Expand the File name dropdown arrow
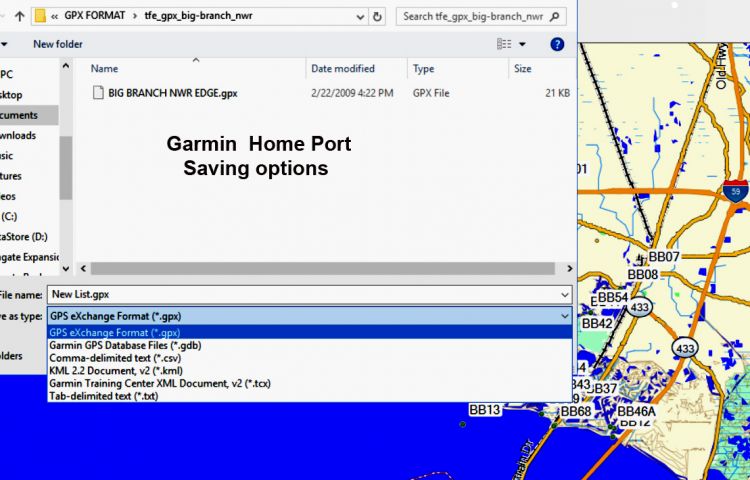This screenshot has width=750, height=480. click(565, 295)
